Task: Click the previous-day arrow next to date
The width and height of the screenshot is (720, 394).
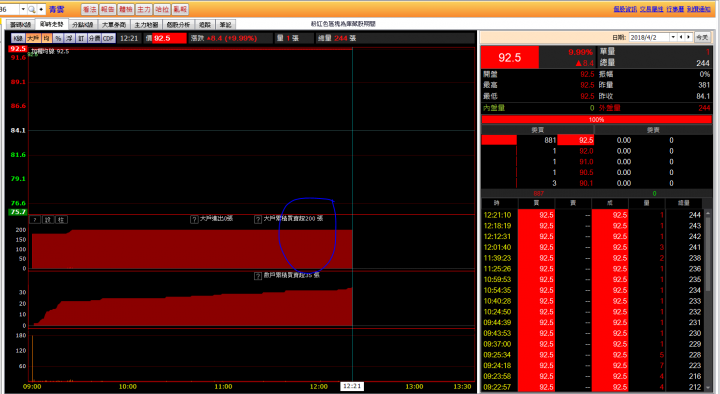Action: (681, 37)
